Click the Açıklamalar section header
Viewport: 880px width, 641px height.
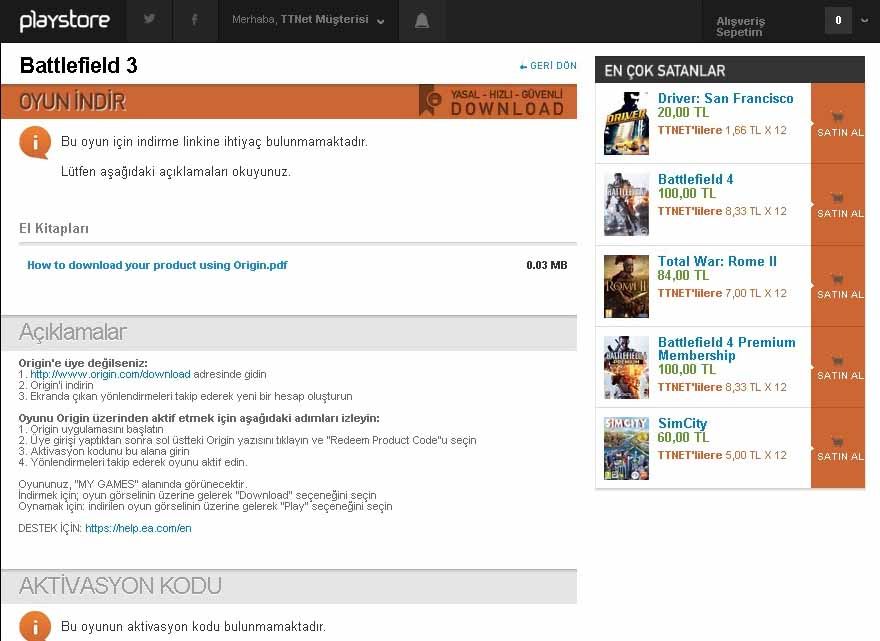click(x=72, y=332)
